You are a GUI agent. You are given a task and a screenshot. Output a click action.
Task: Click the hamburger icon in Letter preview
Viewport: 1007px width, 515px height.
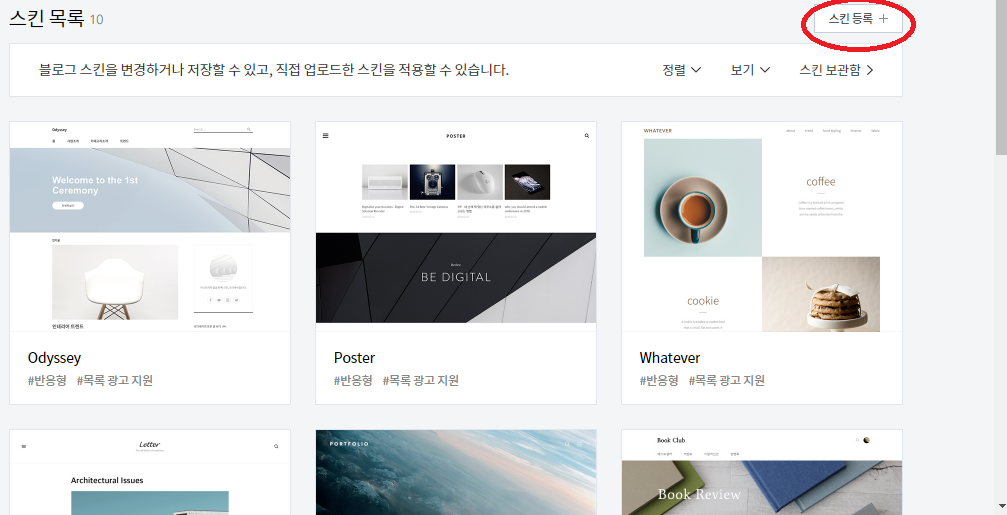(x=24, y=446)
